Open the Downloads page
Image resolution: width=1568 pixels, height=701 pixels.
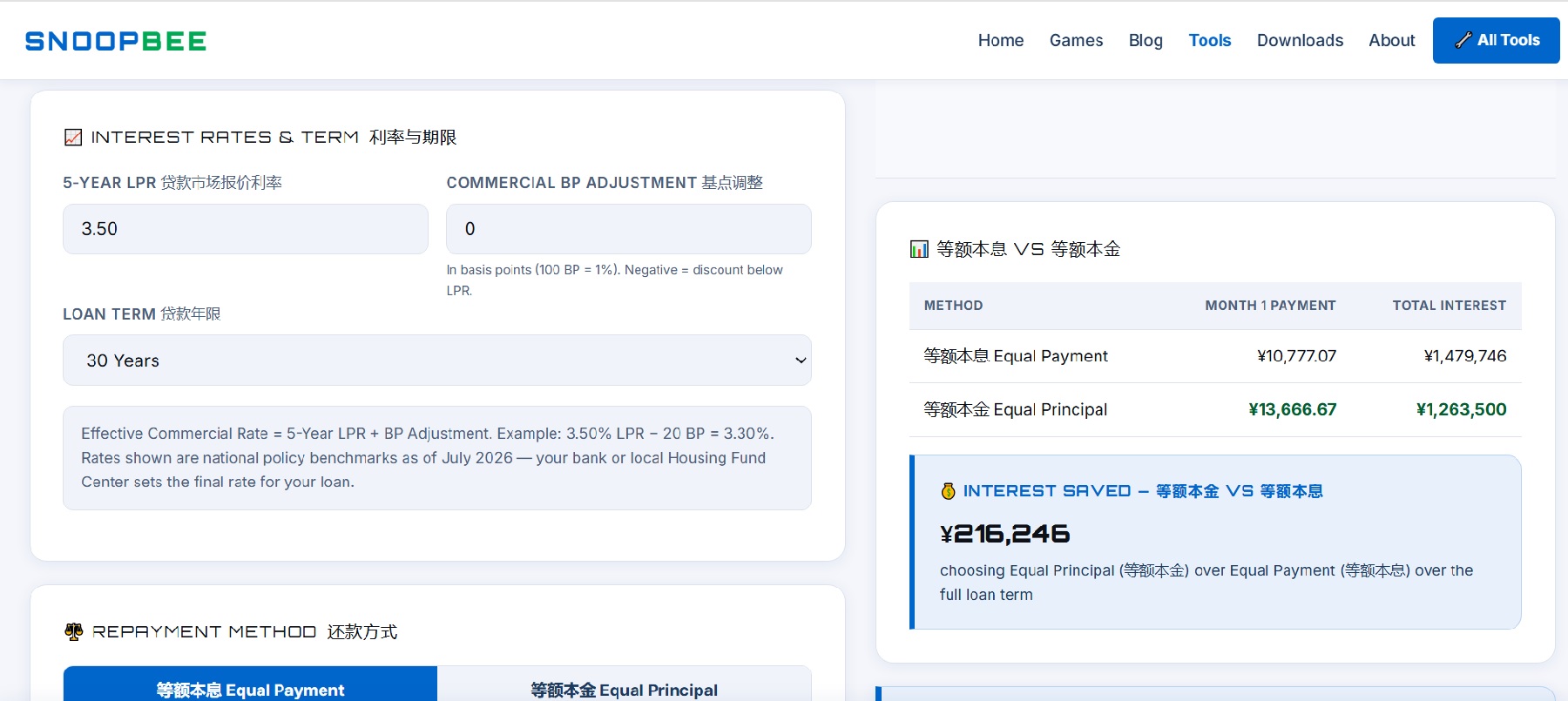(x=1300, y=40)
